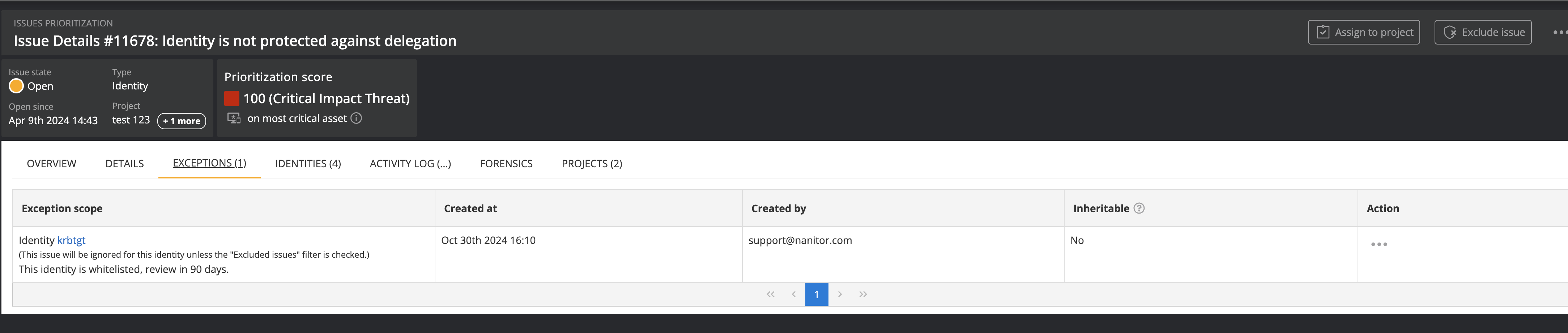
Task: Click the Inheritable help question mark icon
Action: tap(1139, 208)
